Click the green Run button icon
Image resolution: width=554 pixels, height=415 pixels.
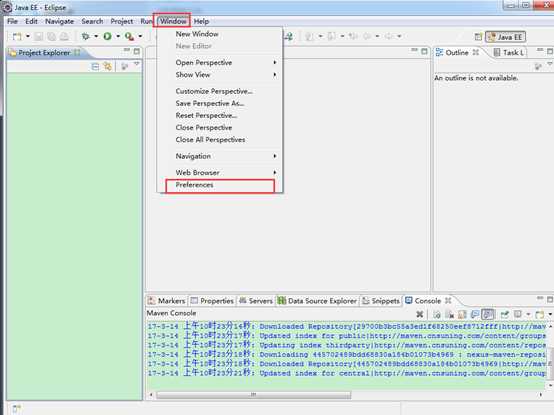(107, 36)
